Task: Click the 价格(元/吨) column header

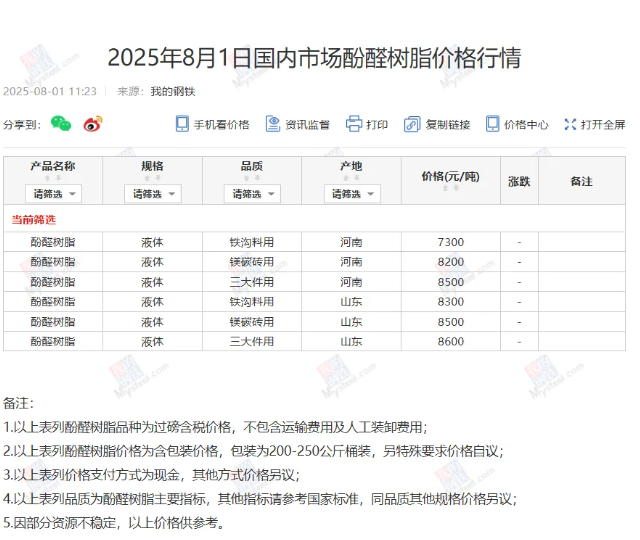Action: (x=450, y=177)
